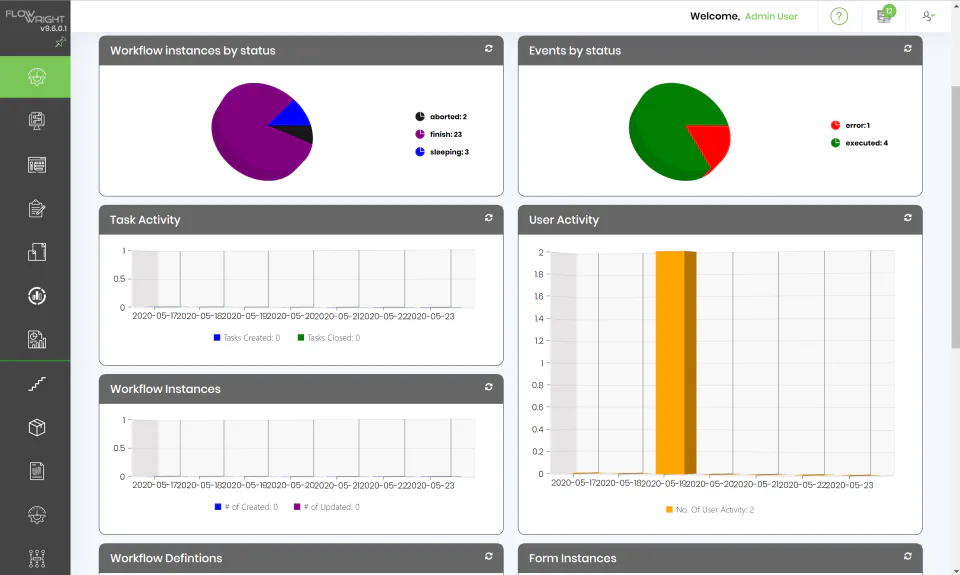
Task: Click the blue 'Tasks Created: 0' swatch
Action: 217,337
